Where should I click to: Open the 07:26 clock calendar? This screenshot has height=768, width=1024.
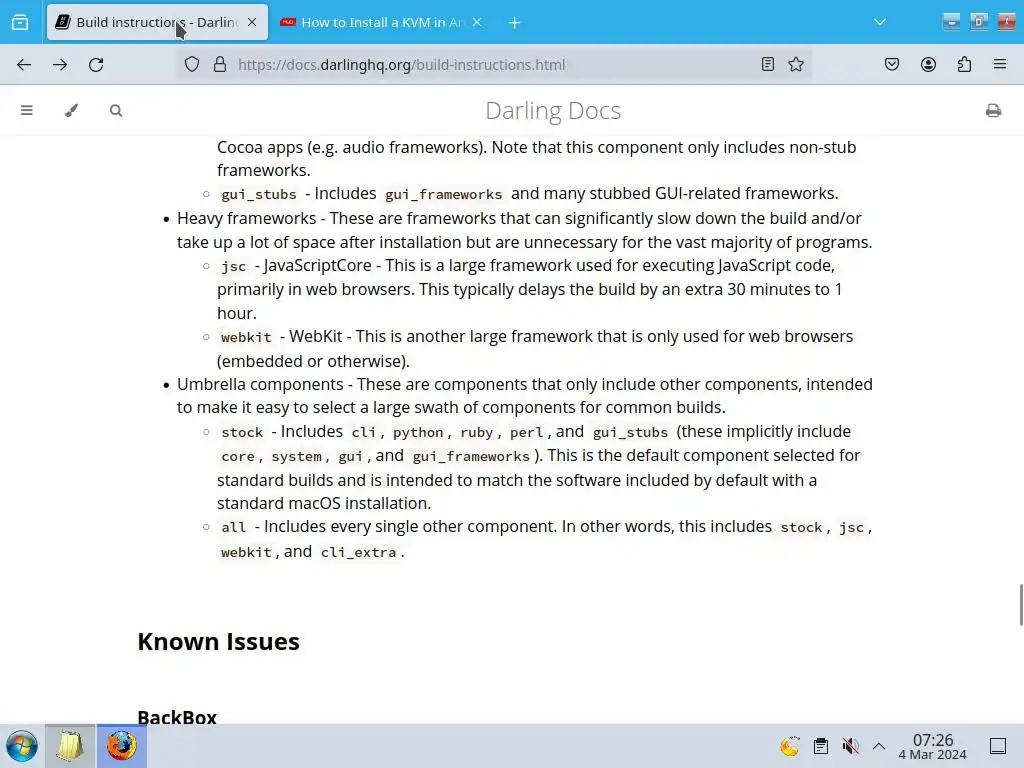pos(932,746)
